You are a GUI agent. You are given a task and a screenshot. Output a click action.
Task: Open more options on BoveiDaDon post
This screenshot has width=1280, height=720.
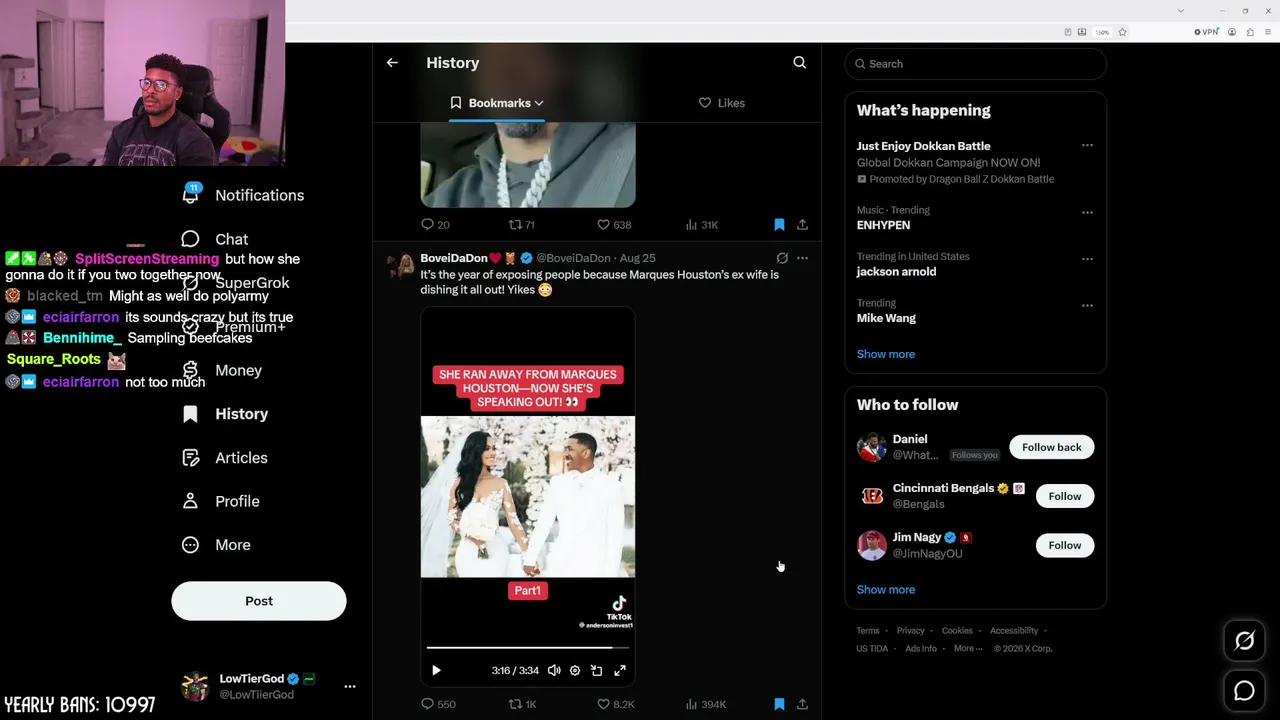[802, 258]
